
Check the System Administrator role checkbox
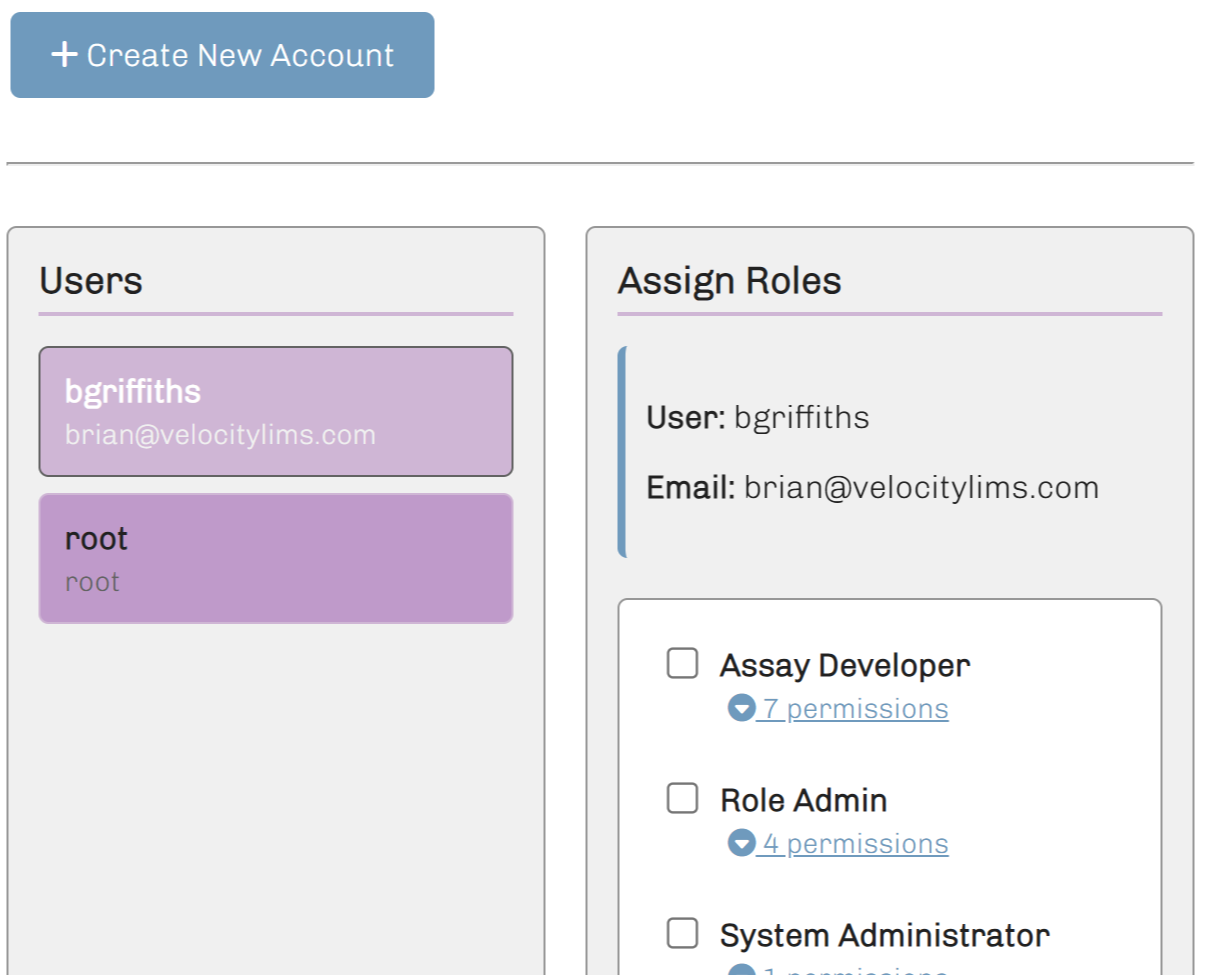[682, 933]
